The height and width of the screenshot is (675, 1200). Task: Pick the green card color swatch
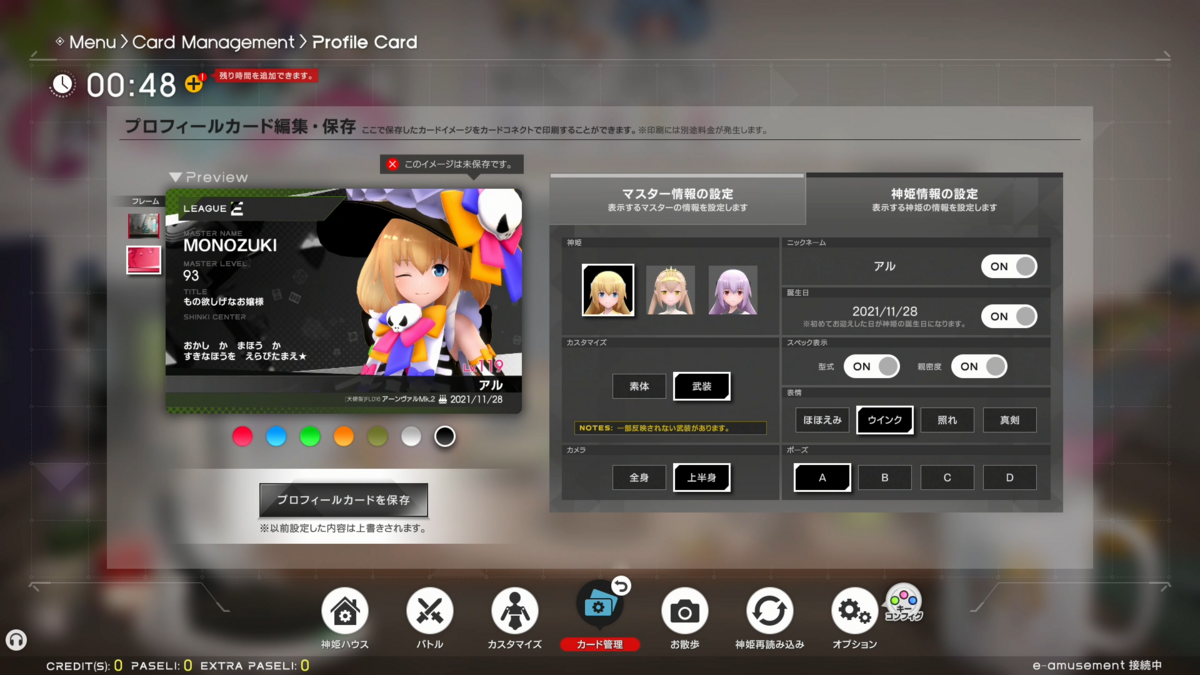point(310,436)
